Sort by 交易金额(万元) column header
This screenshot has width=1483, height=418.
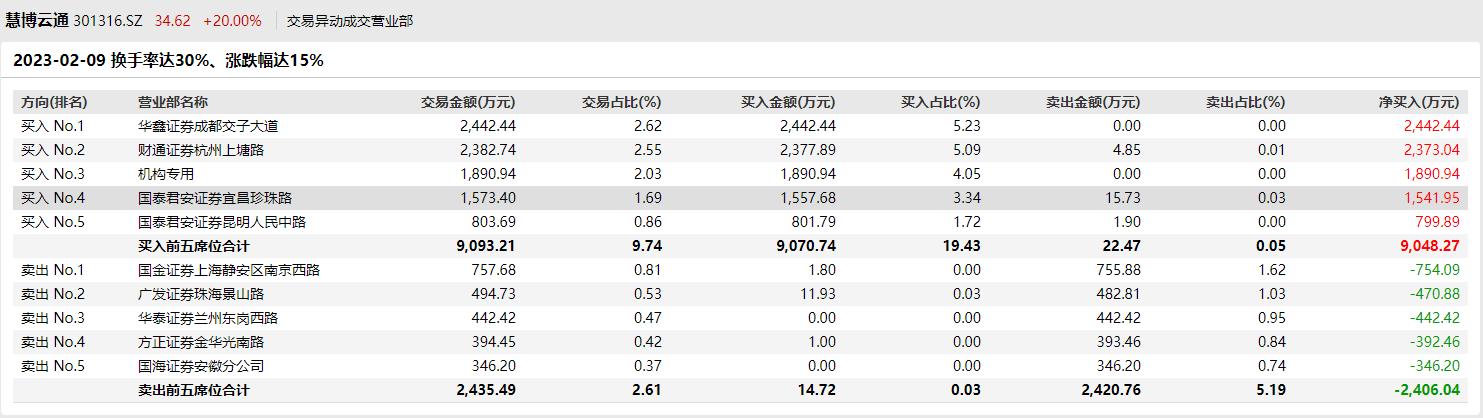(x=468, y=102)
